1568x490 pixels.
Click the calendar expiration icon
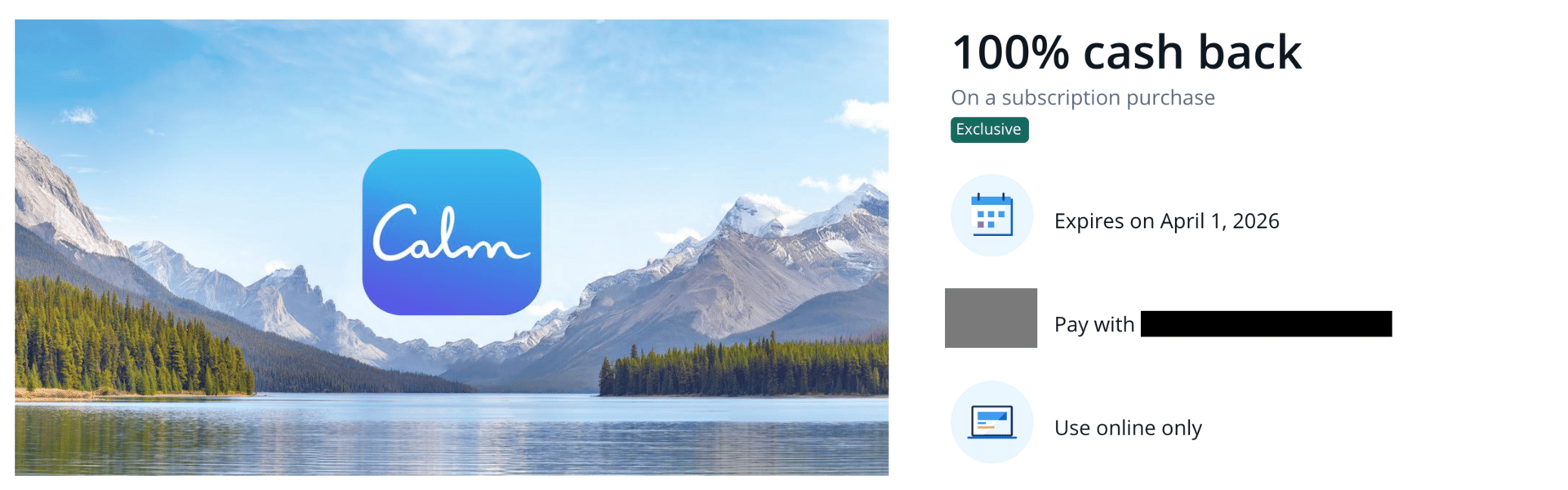991,215
